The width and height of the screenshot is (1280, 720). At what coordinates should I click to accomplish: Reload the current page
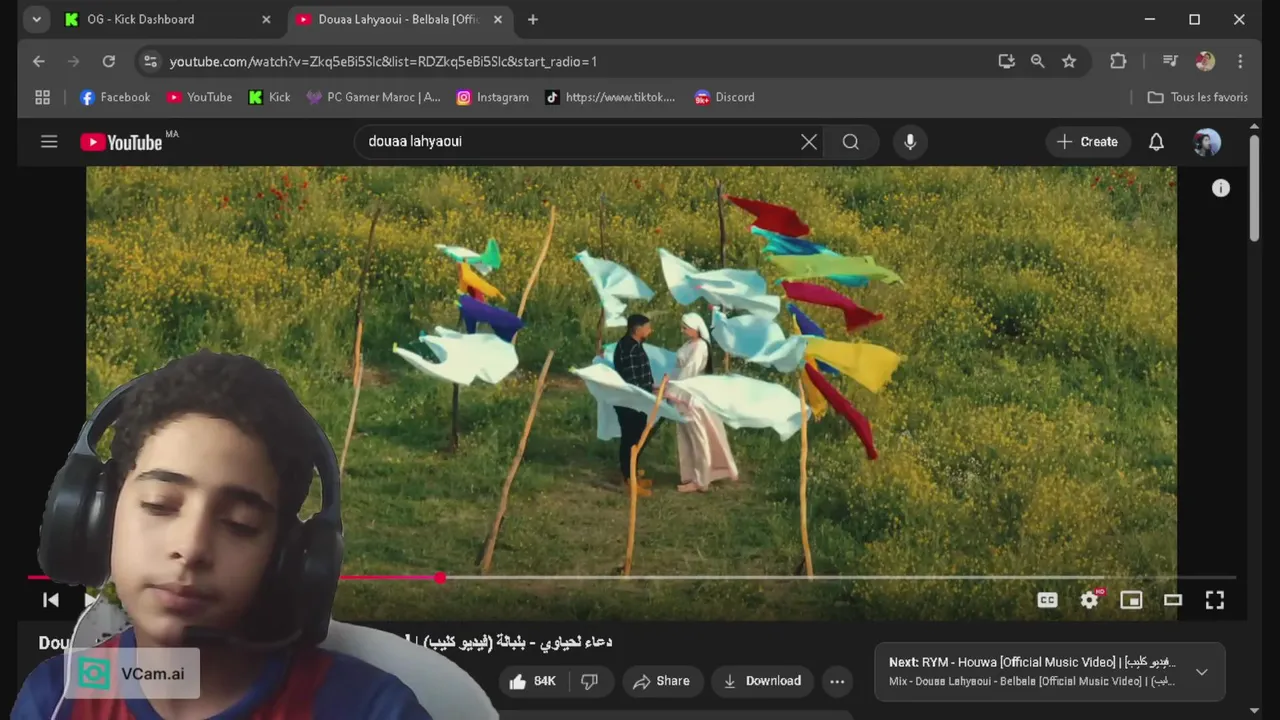tap(109, 61)
